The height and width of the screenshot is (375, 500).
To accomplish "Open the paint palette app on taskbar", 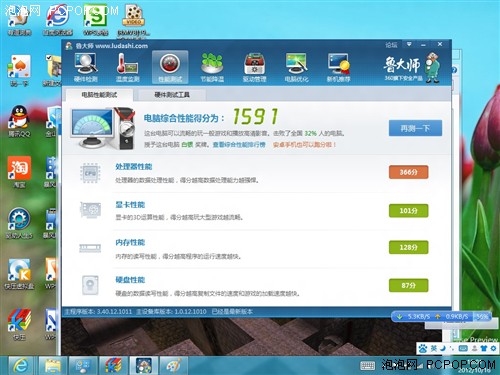I will (x=174, y=366).
